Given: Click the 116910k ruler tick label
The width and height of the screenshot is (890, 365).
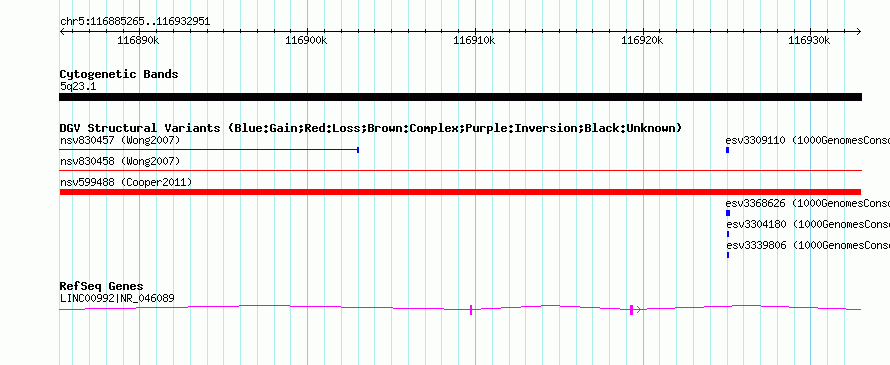Looking at the screenshot, I should pos(475,40).
